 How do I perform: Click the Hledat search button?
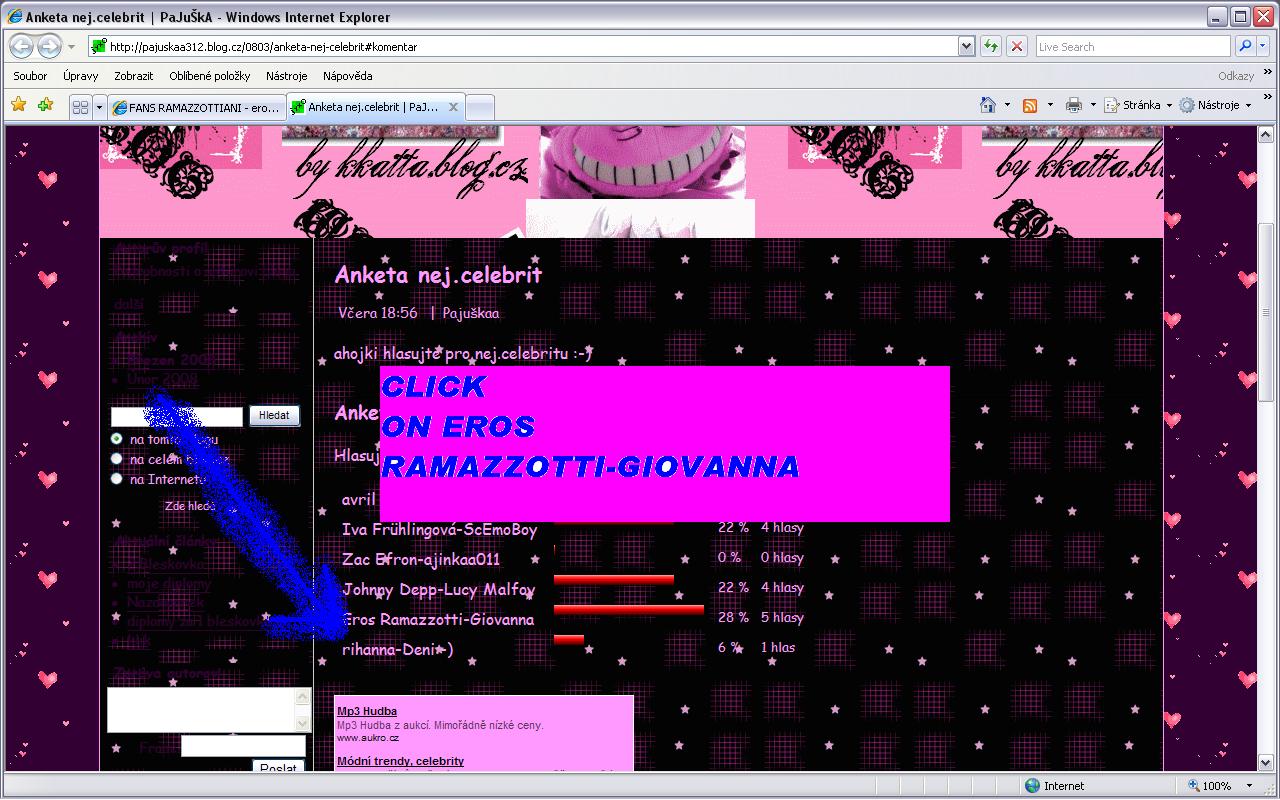tap(274, 415)
